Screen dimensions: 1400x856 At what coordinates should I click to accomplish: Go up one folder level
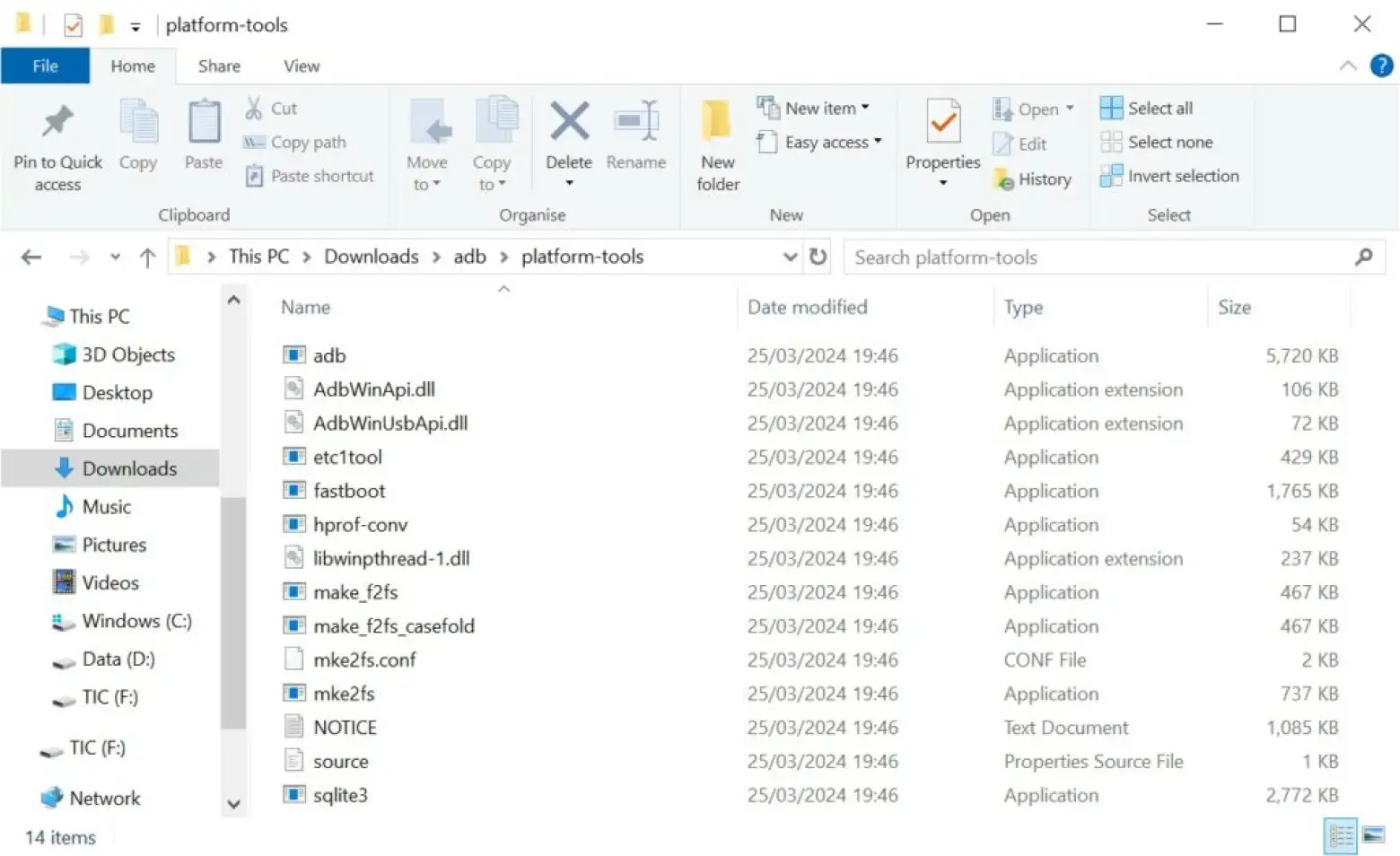(x=147, y=258)
